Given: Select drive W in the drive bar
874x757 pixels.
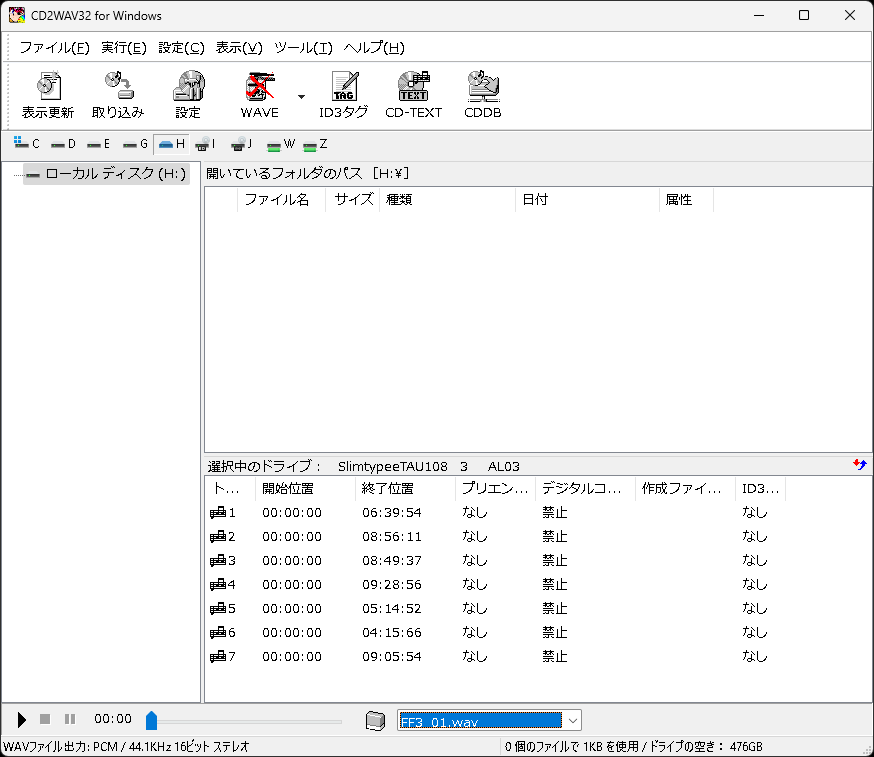Looking at the screenshot, I should (x=279, y=143).
